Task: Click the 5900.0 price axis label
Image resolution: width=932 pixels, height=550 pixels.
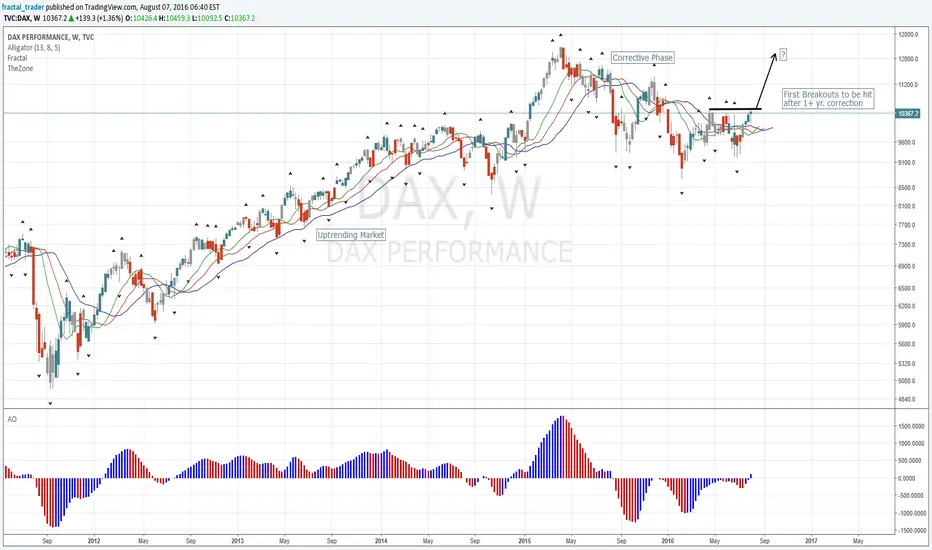Action: coord(908,325)
